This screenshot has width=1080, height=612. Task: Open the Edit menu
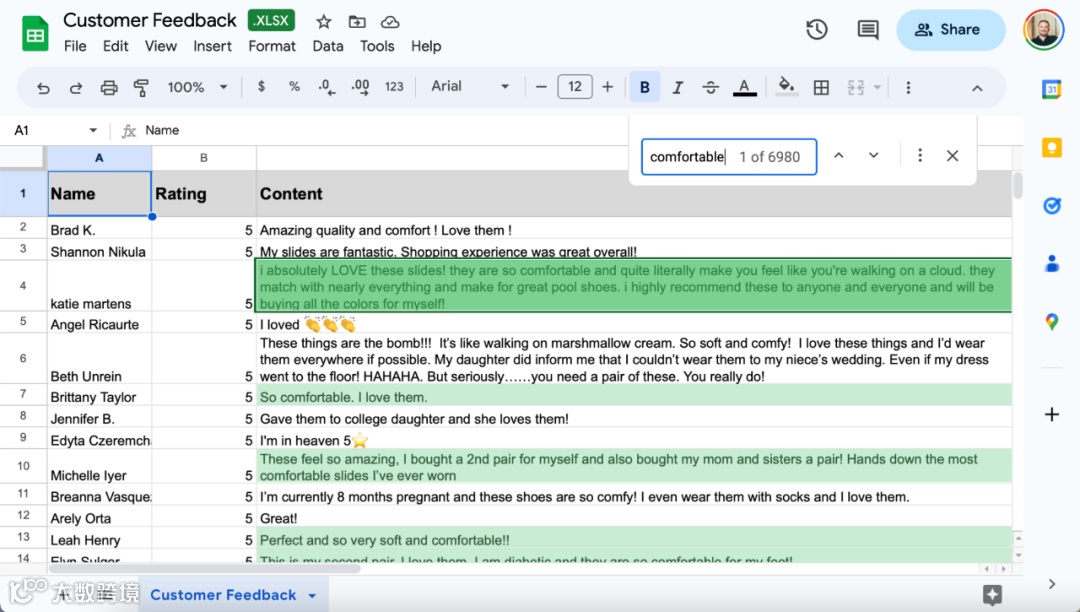pos(116,46)
